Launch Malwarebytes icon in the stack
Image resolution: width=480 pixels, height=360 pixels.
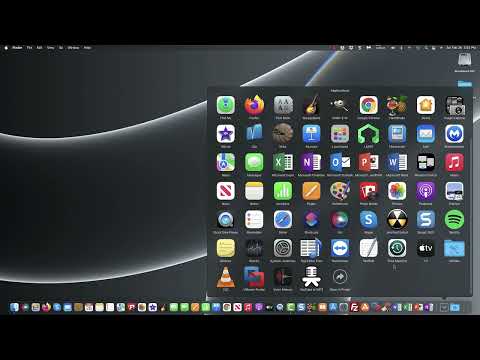[454, 134]
